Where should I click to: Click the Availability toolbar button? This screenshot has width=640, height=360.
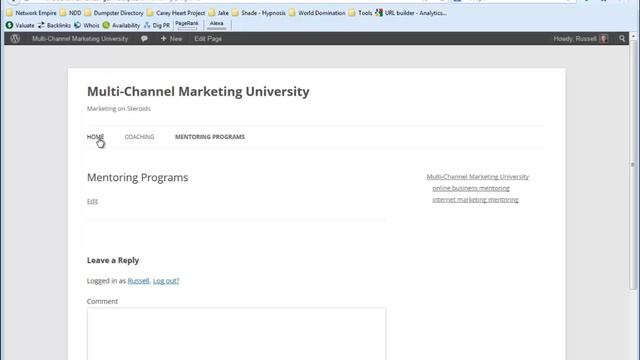121,25
